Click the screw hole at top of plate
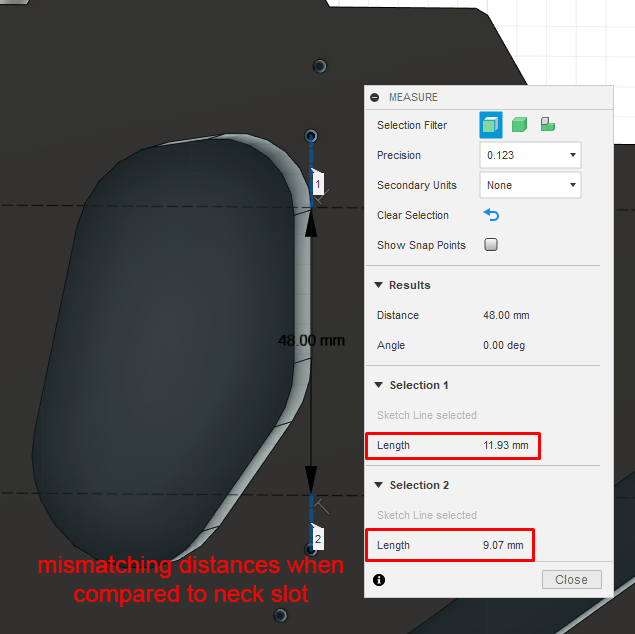635x634 pixels. pyautogui.click(x=320, y=66)
